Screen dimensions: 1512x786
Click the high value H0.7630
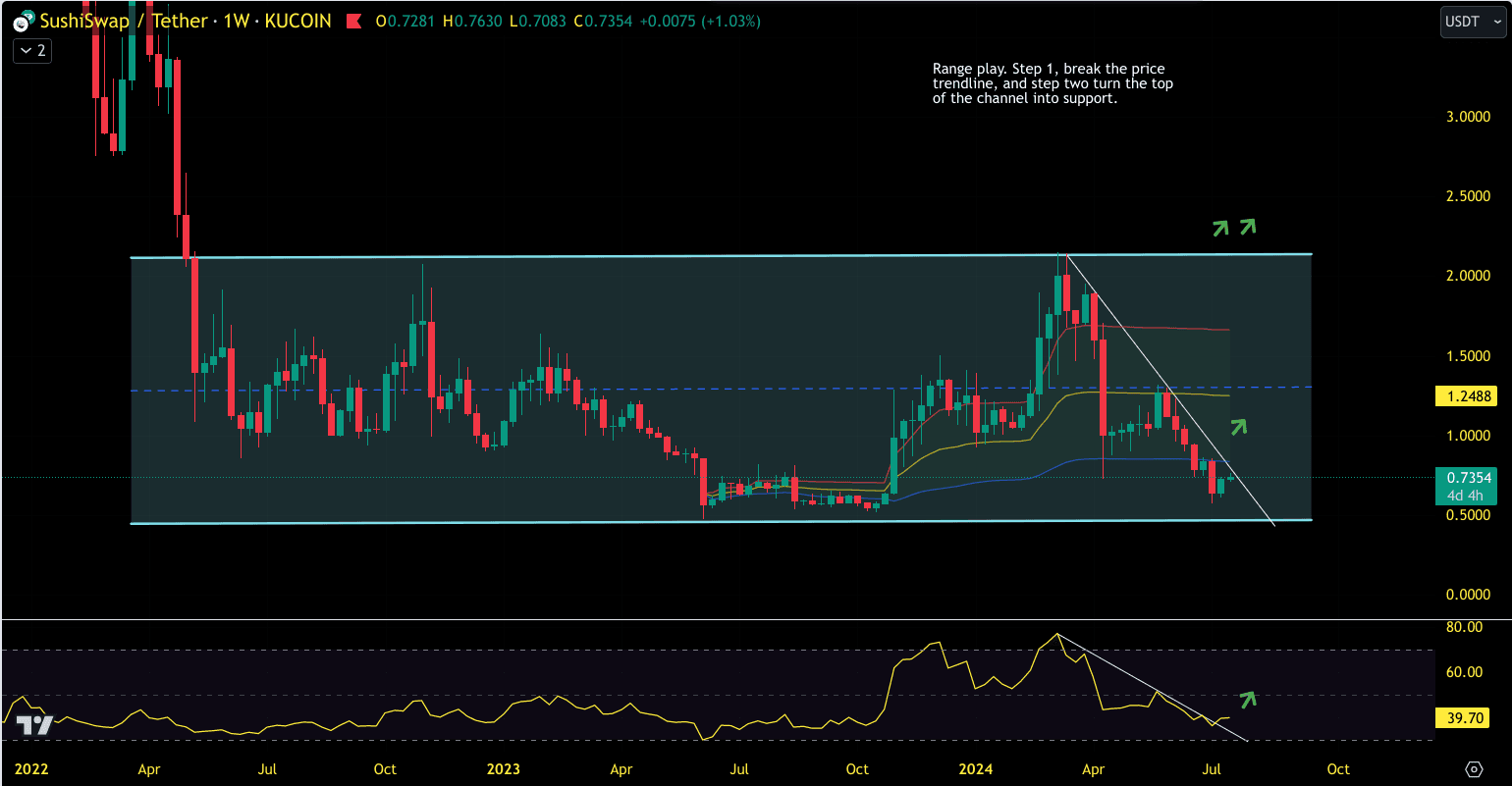pyautogui.click(x=472, y=22)
